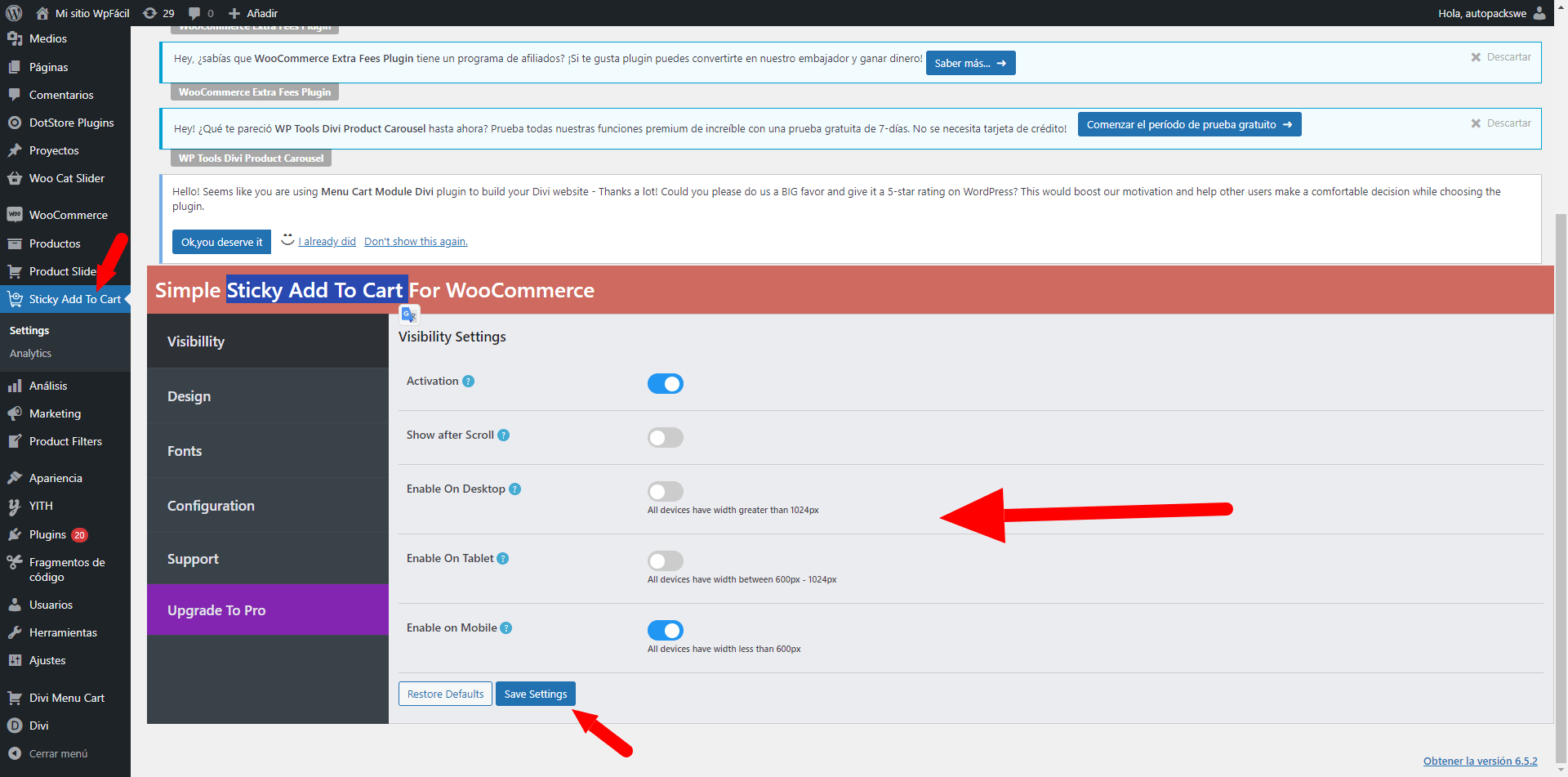The width and height of the screenshot is (1568, 777).
Task: Click the Plugins plug icon
Action: point(15,534)
